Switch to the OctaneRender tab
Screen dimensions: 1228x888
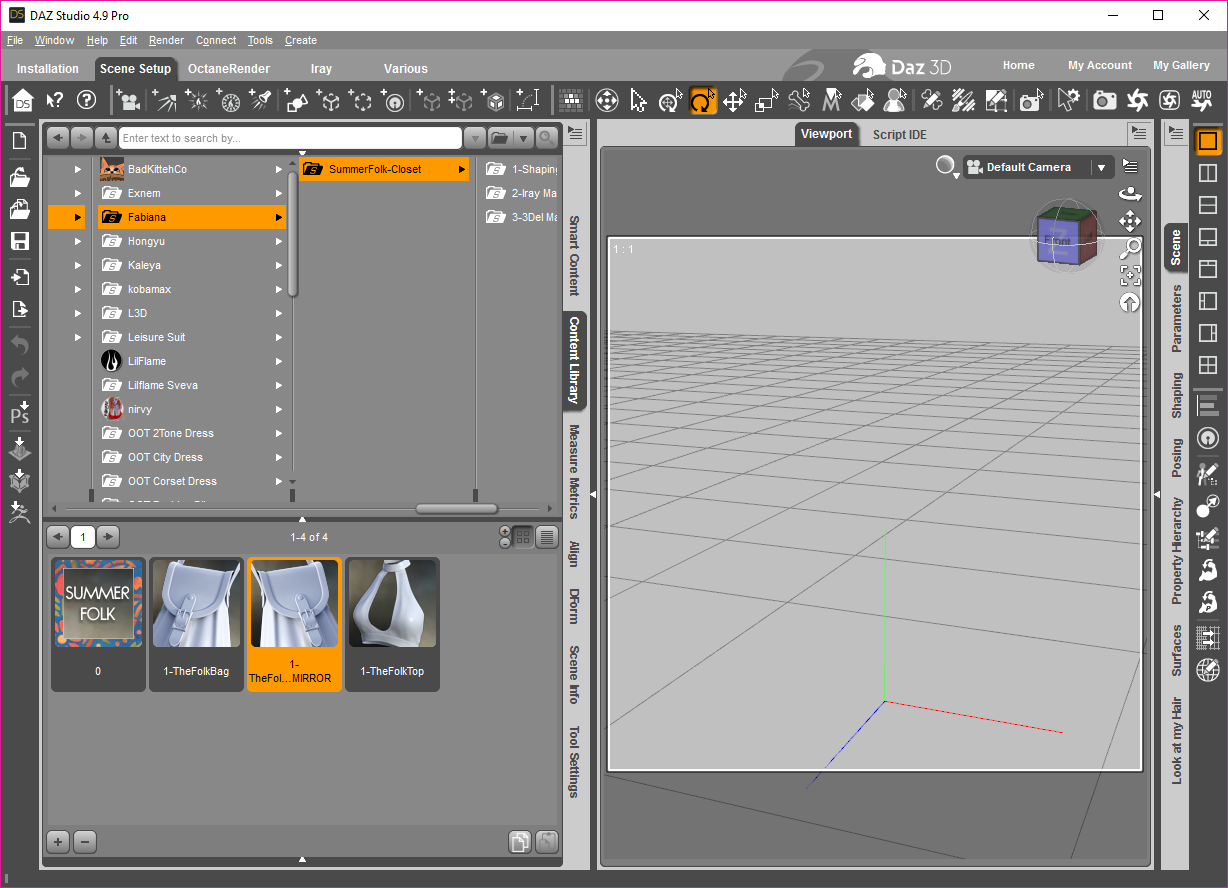pos(229,69)
